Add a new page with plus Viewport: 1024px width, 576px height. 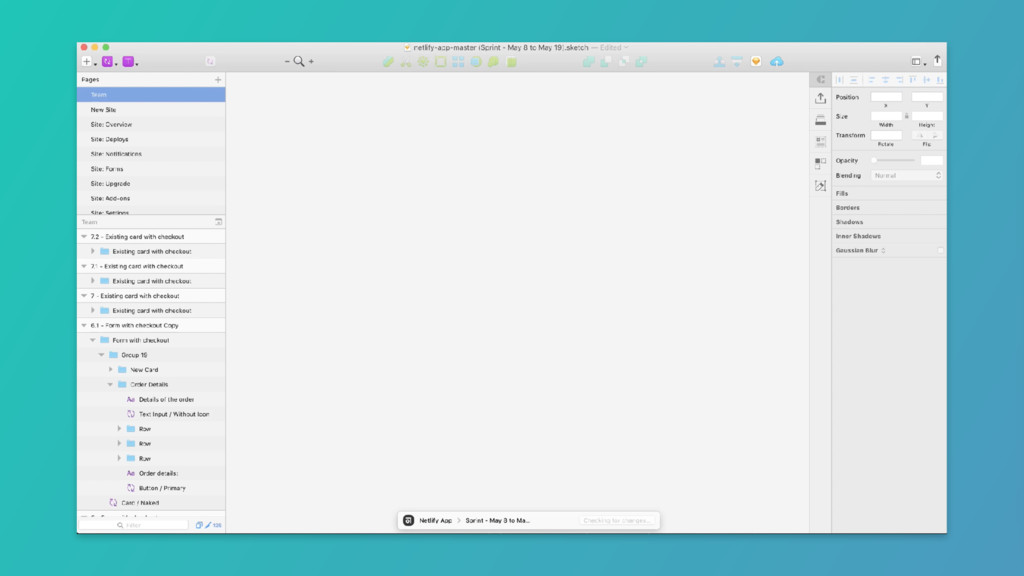pyautogui.click(x=218, y=80)
